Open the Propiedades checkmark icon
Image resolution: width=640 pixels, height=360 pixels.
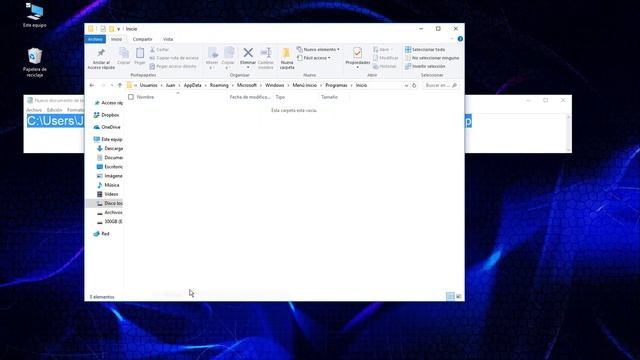357,53
